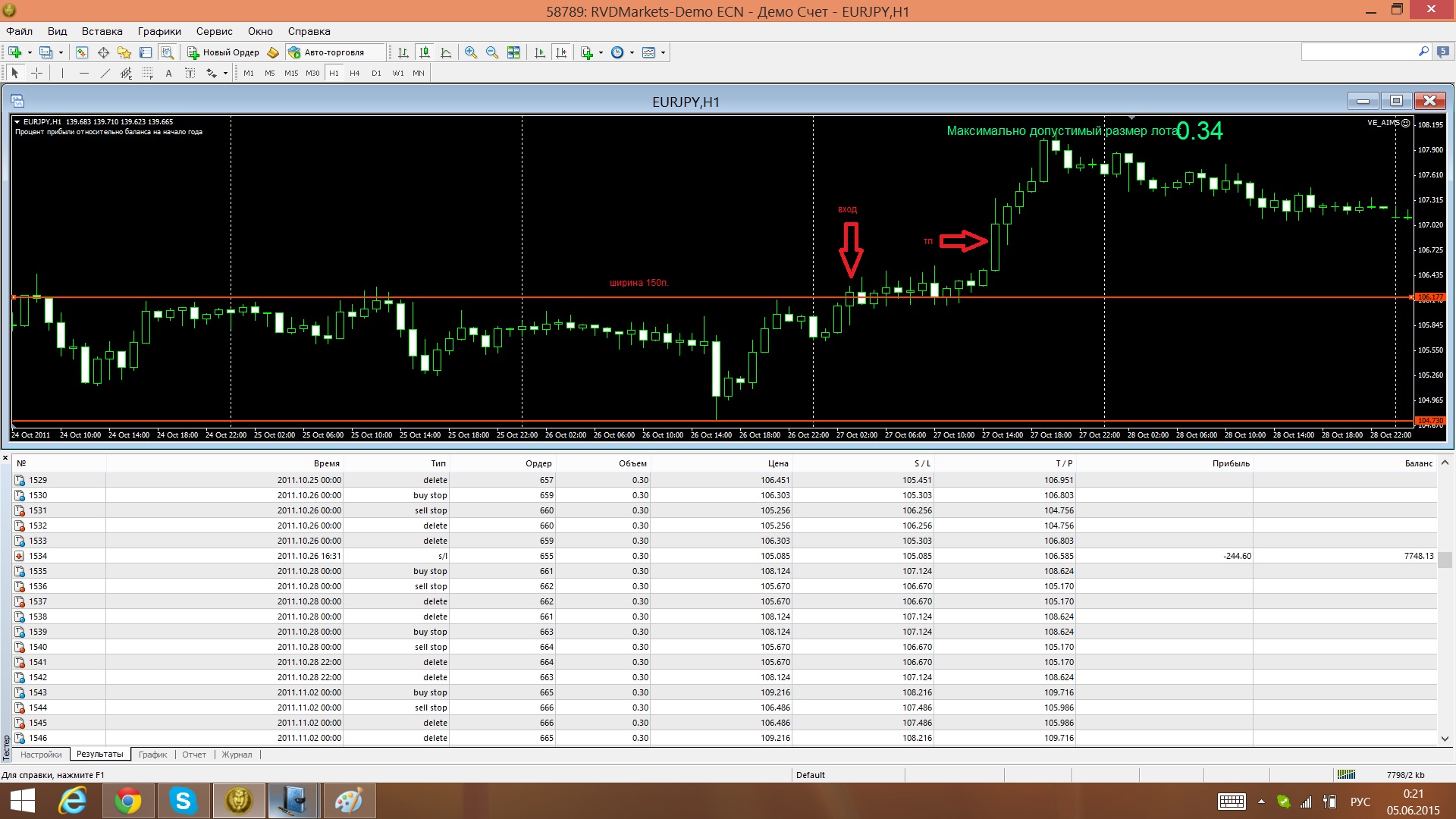The image size is (1456, 819).
Task: Switch chart to candlesticks
Action: pyautogui.click(x=425, y=52)
